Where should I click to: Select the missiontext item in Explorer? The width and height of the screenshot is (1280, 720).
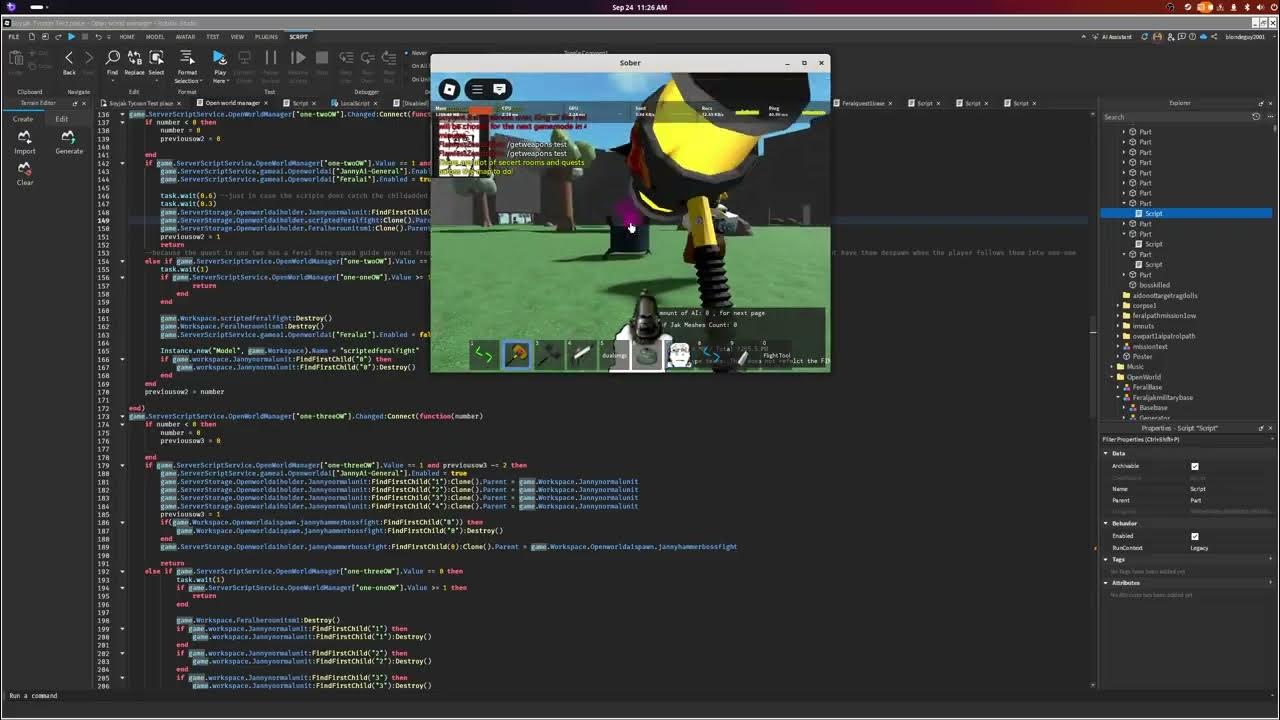point(1150,347)
